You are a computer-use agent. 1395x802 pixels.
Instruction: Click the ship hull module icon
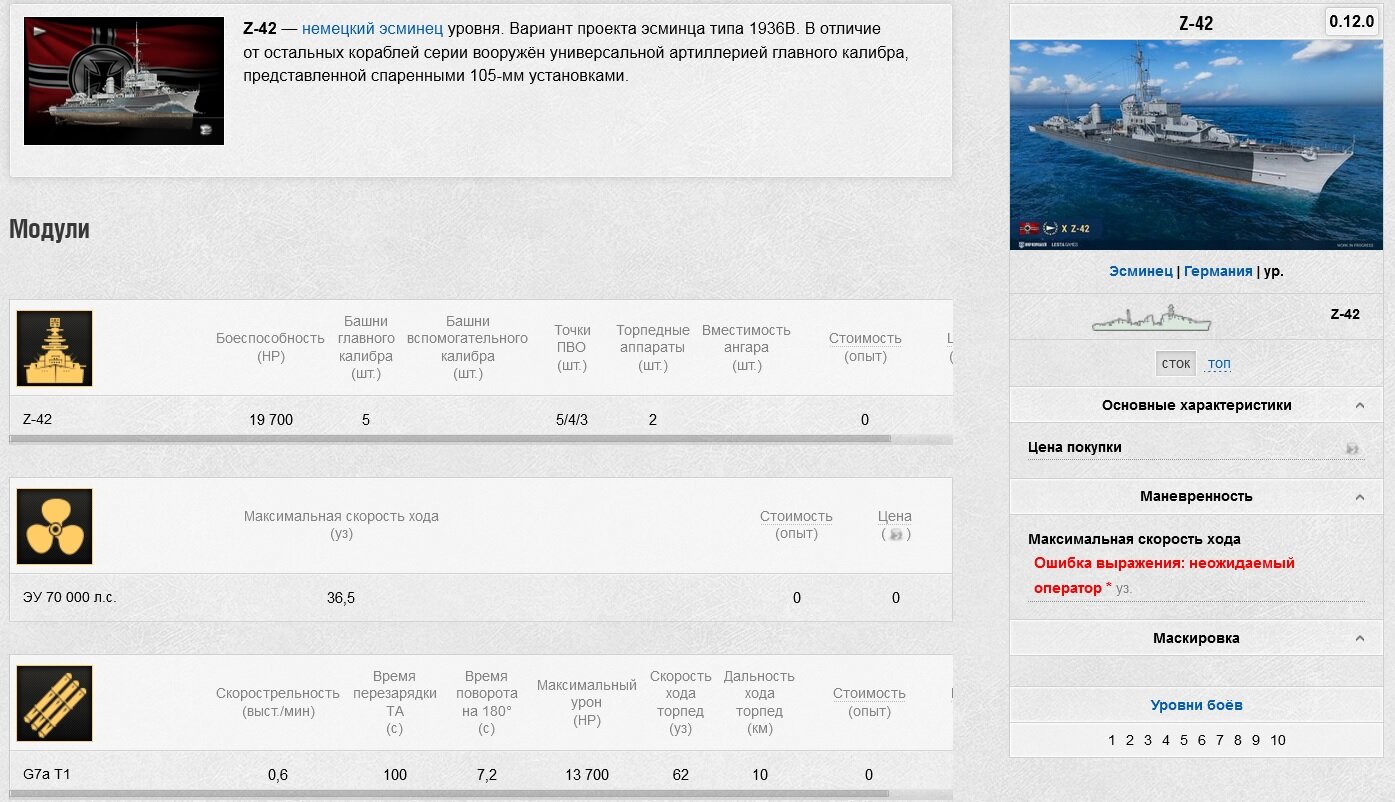tap(54, 348)
